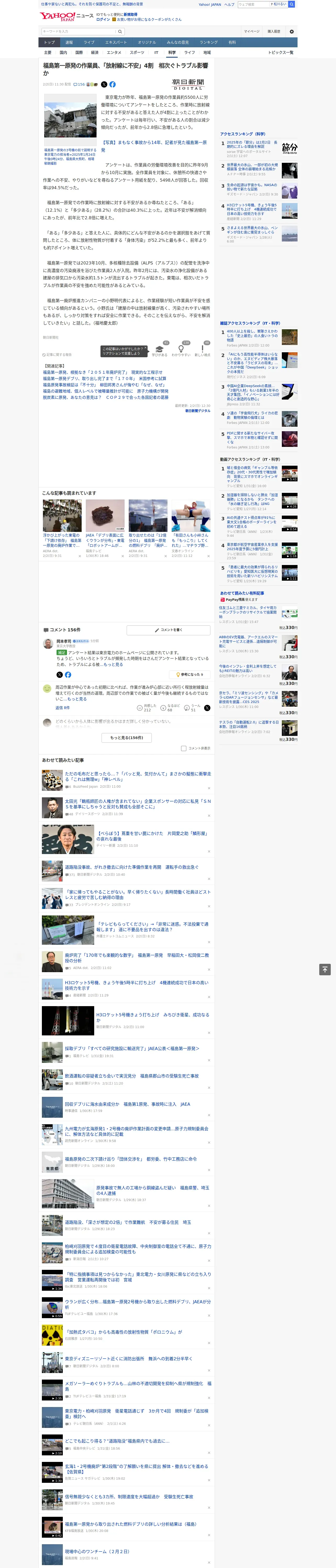Show replies 返信 8件
The height and width of the screenshot is (1568, 336).
[62, 708]
